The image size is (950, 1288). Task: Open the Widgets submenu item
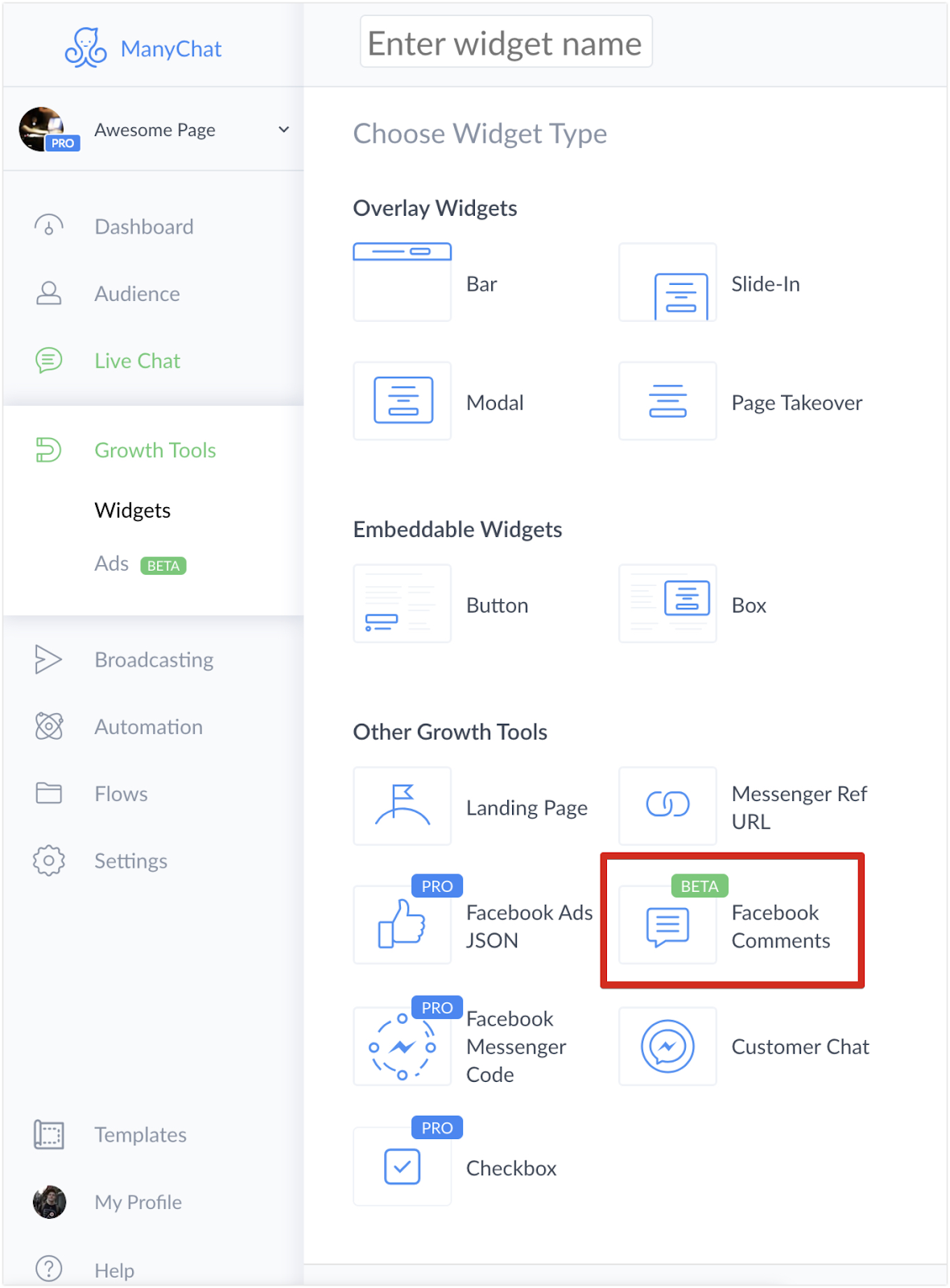[133, 510]
